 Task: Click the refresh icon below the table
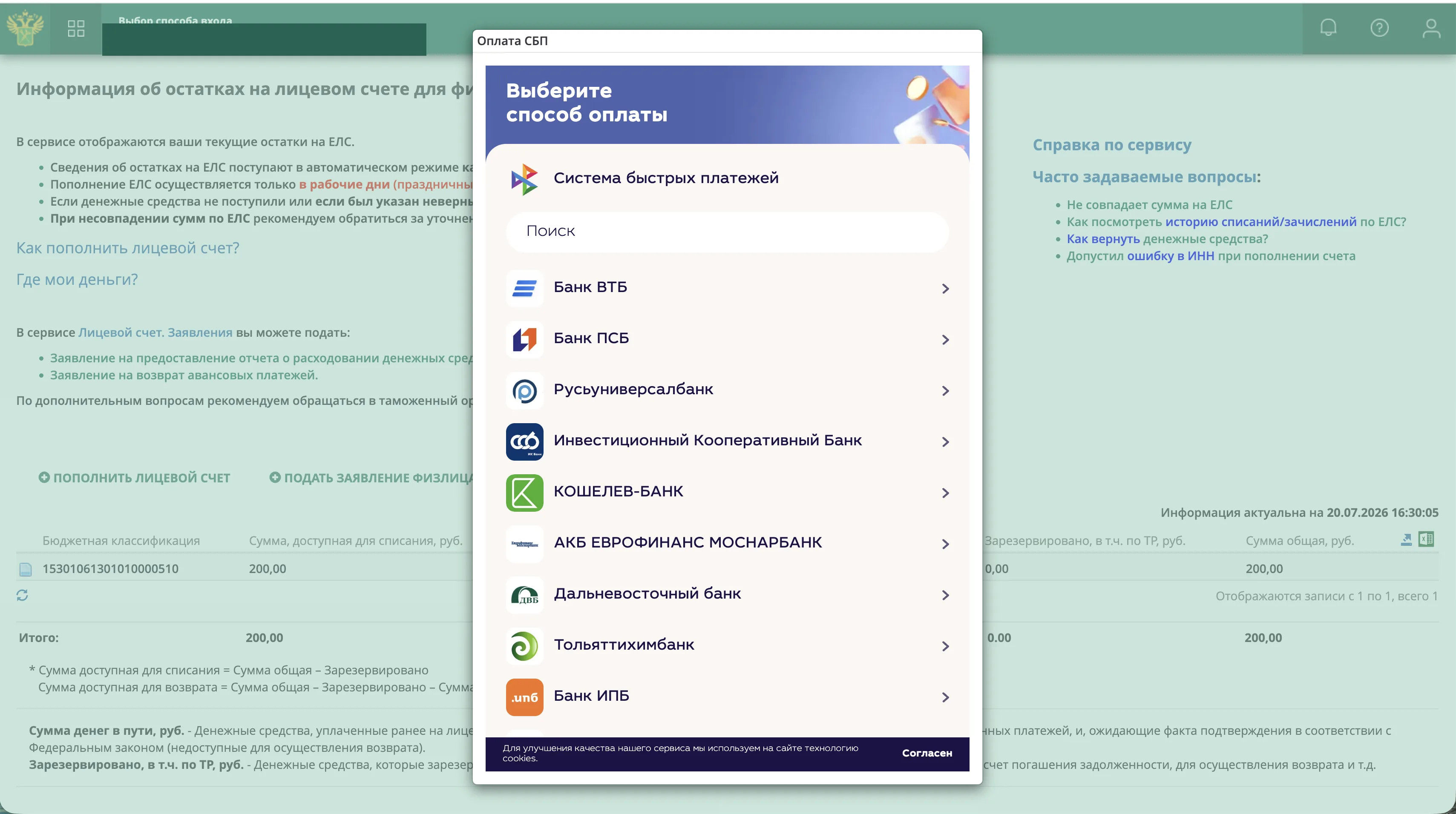click(22, 595)
